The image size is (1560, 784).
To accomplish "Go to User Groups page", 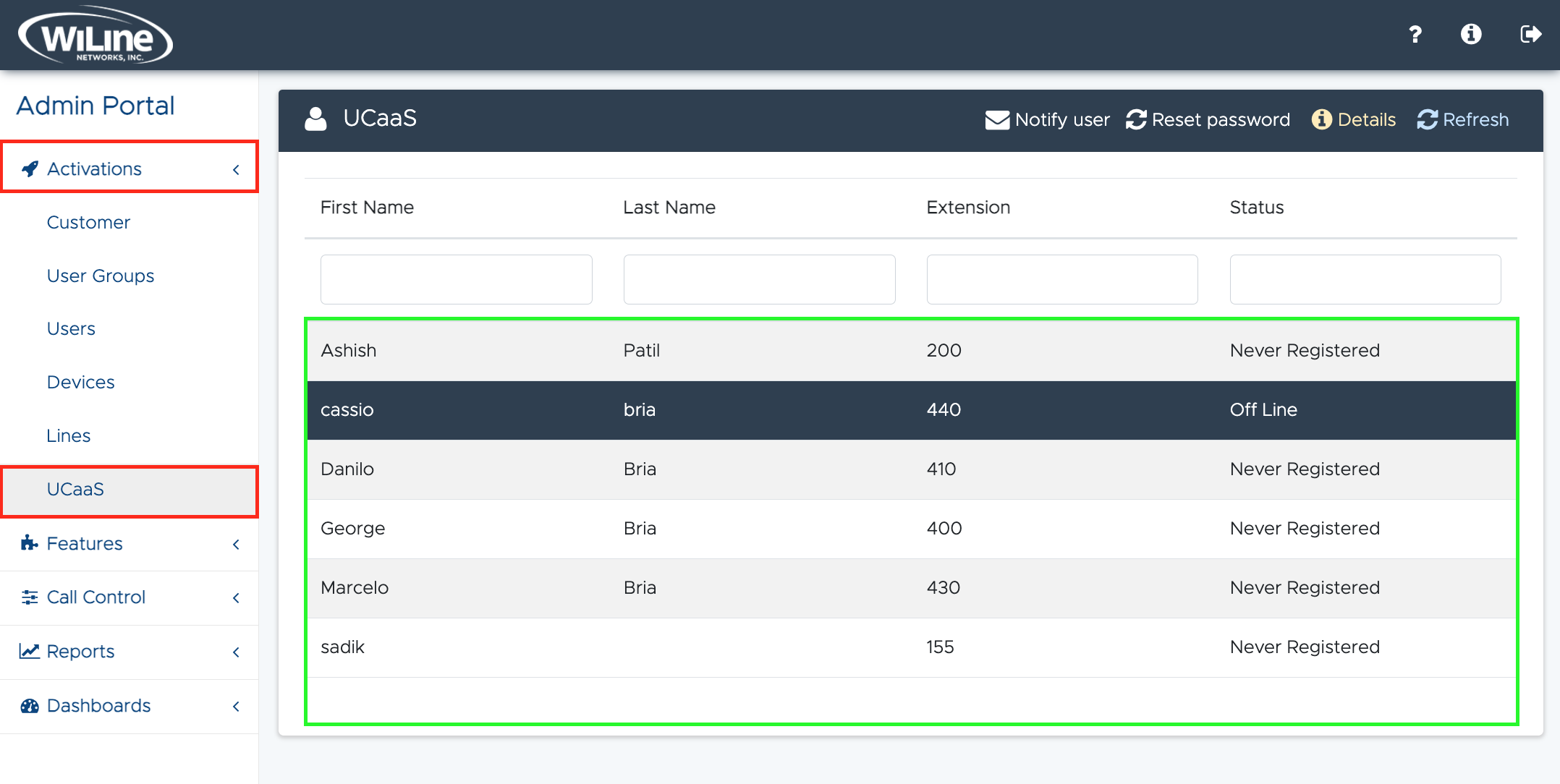I will click(101, 276).
